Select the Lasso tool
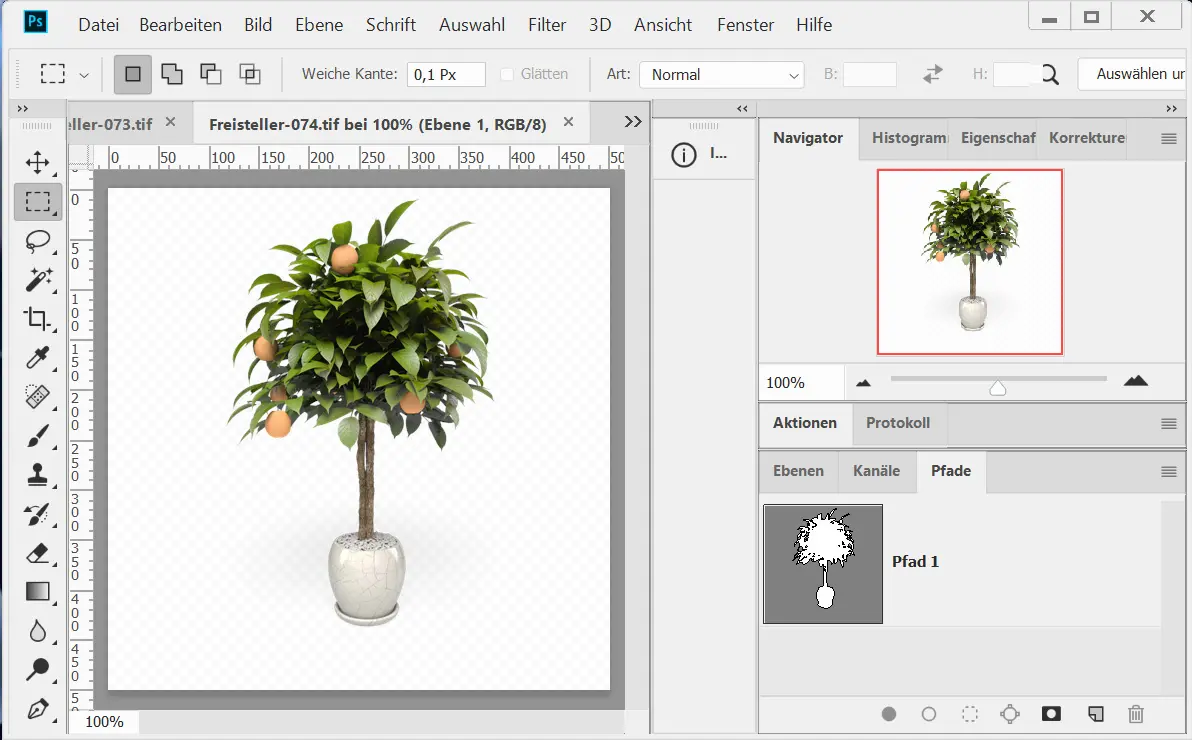This screenshot has height=740, width=1192. pyautogui.click(x=38, y=241)
